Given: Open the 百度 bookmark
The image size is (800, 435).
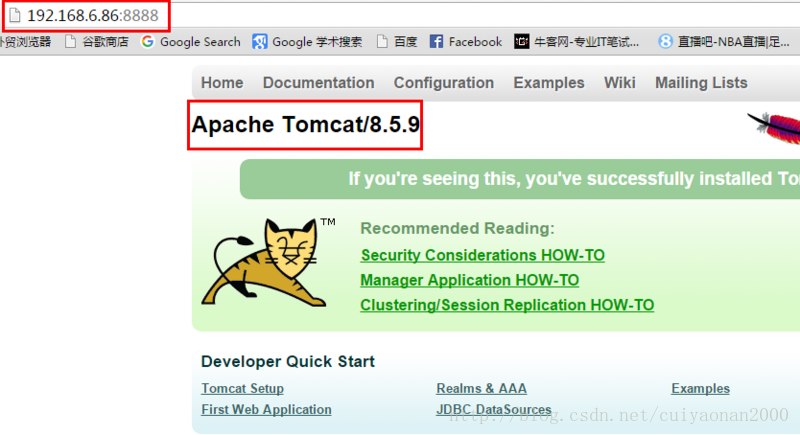Looking at the screenshot, I should 406,42.
